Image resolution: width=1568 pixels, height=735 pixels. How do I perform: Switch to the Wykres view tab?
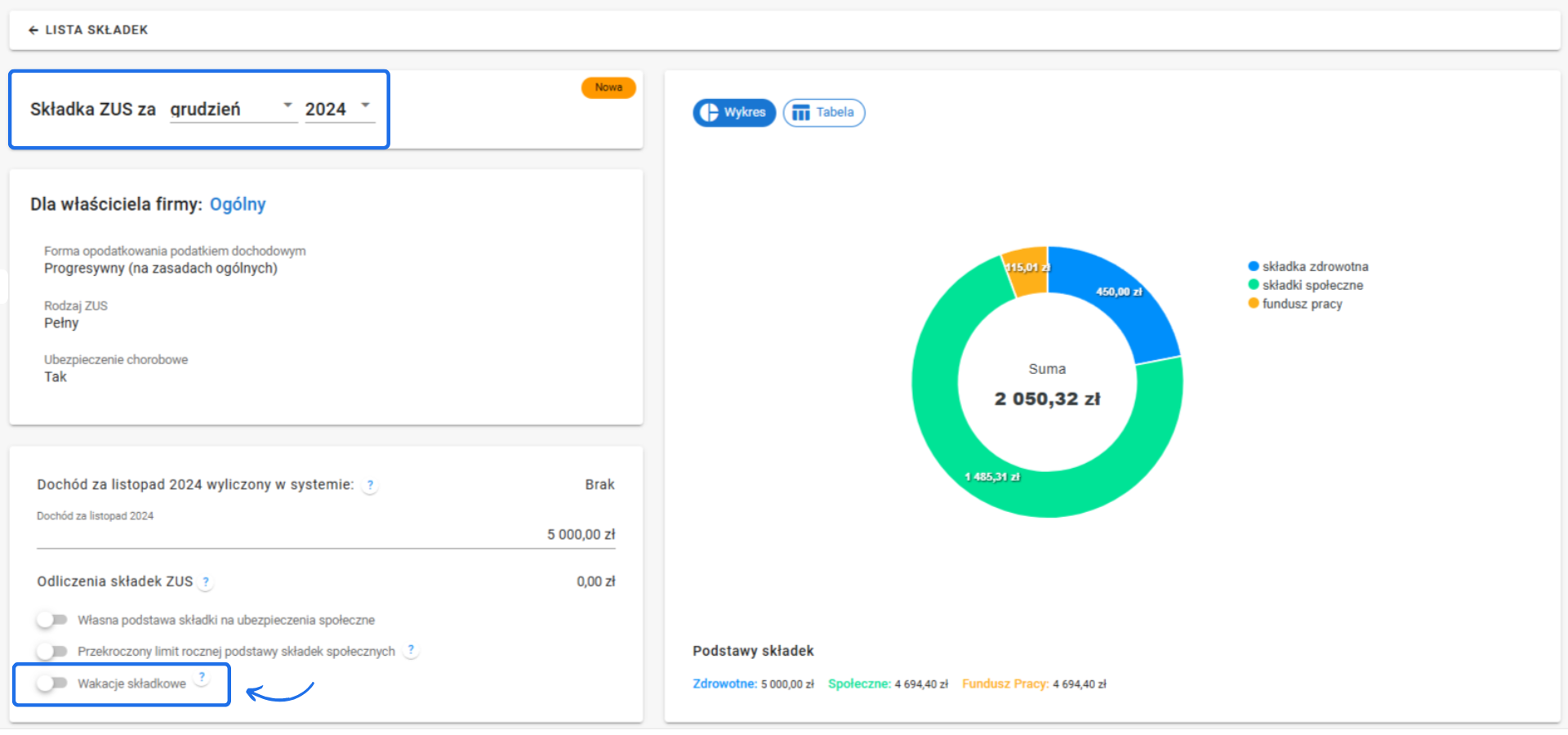click(x=734, y=113)
